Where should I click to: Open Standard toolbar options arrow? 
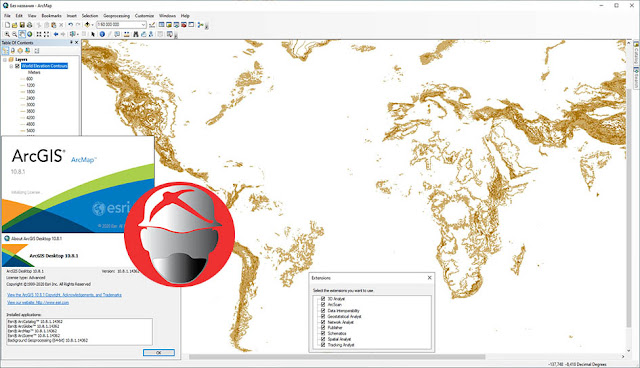(207, 27)
